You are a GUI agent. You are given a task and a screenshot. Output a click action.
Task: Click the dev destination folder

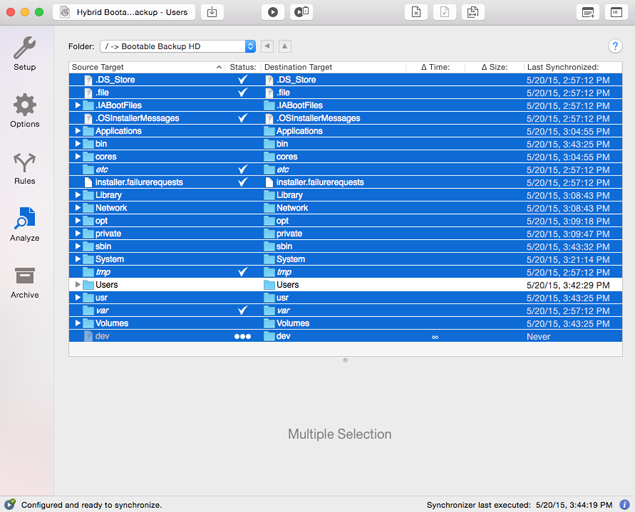tap(277, 336)
